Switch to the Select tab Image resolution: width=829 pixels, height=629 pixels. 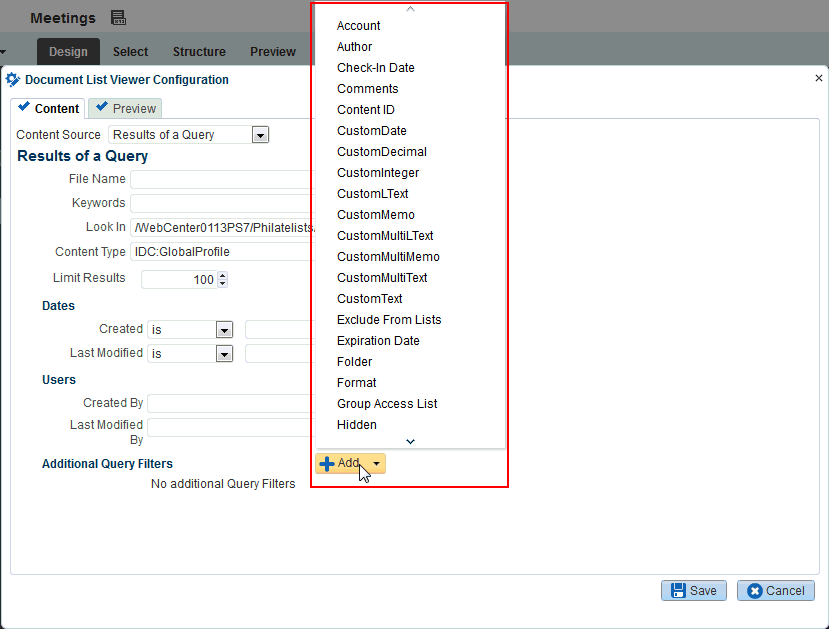point(130,52)
